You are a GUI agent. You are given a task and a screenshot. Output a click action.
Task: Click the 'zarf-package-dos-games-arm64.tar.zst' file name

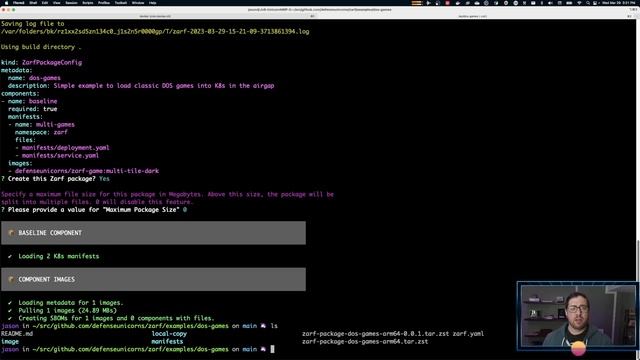point(365,341)
